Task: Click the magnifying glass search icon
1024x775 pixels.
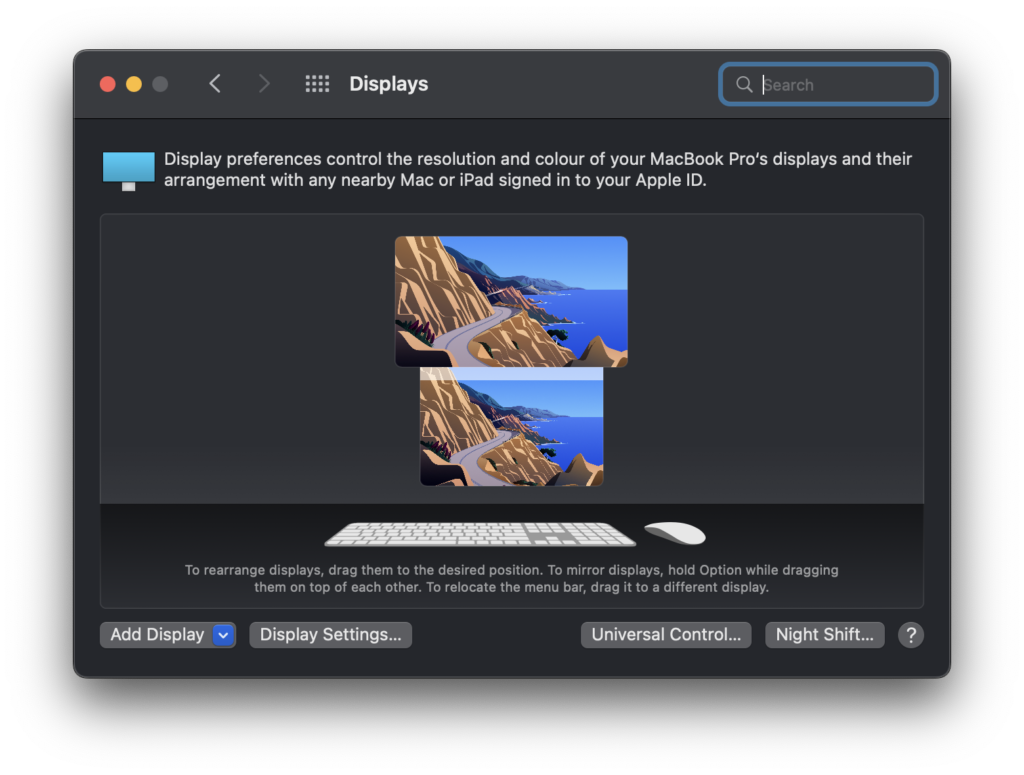Action: [744, 84]
